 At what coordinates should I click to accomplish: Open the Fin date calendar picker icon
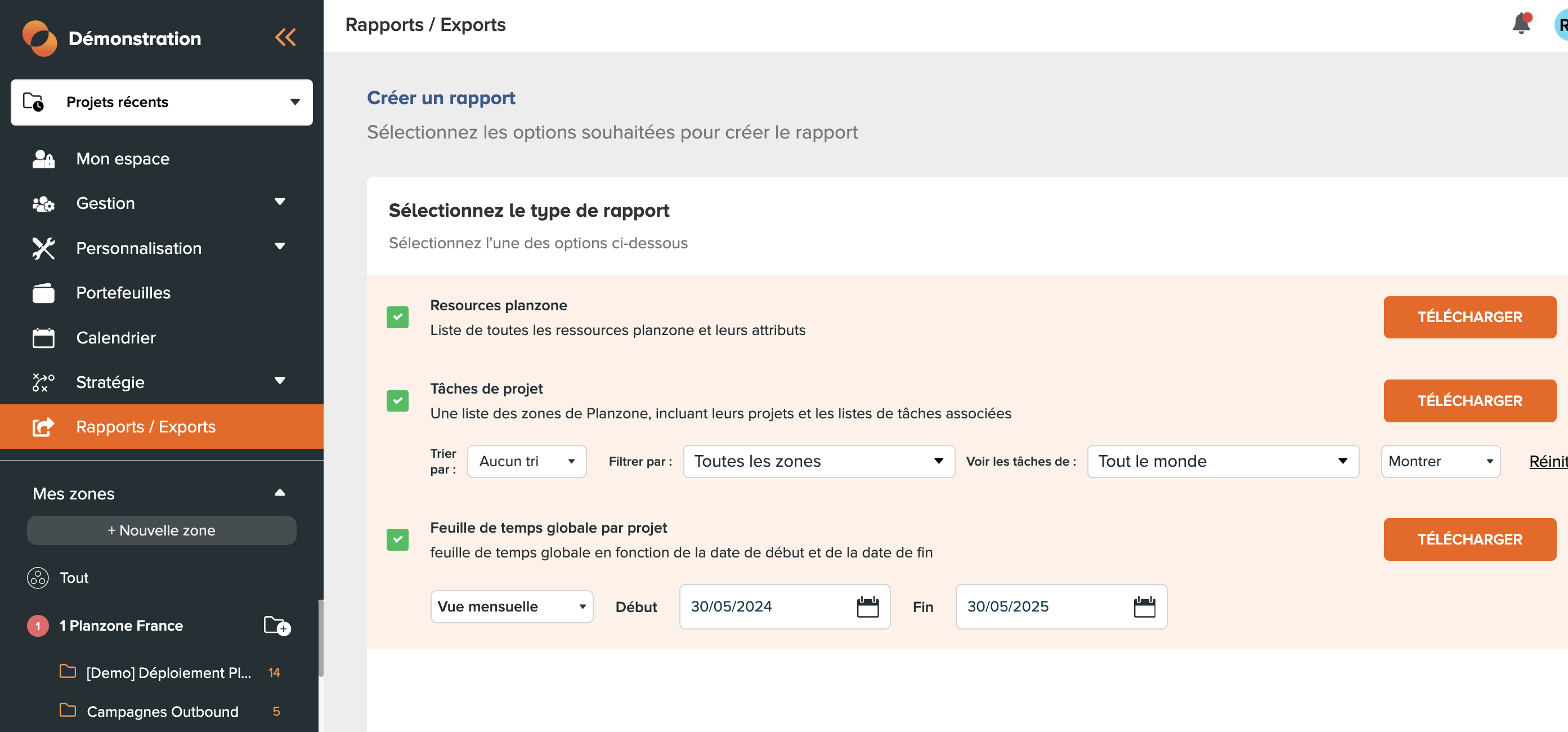[1144, 606]
